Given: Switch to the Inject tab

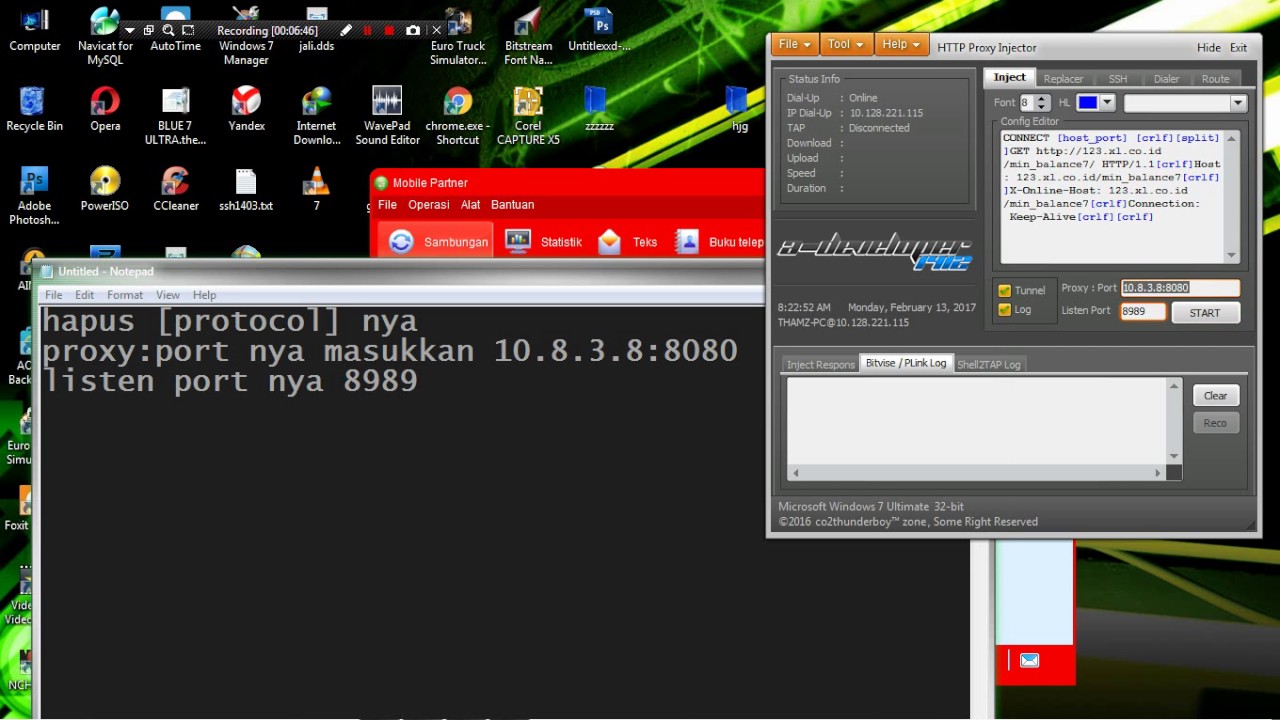Looking at the screenshot, I should click(x=1009, y=77).
